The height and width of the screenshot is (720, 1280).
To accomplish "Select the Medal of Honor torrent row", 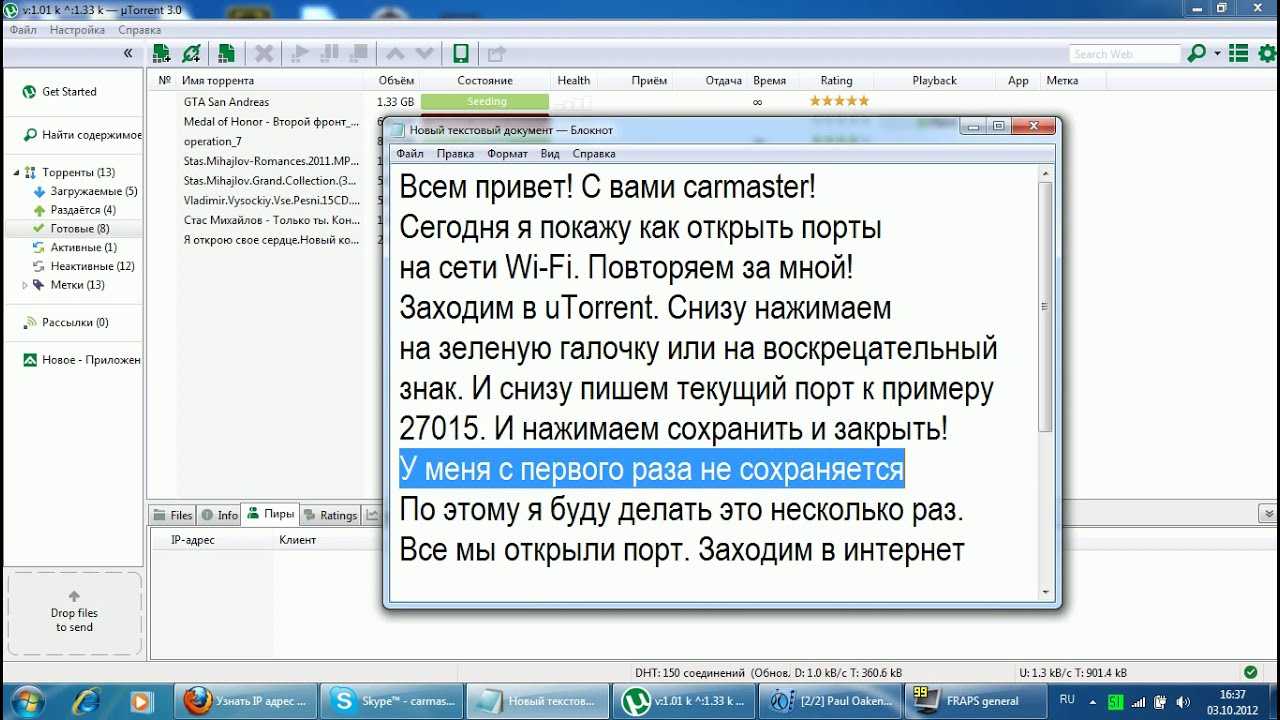I will pyautogui.click(x=270, y=122).
